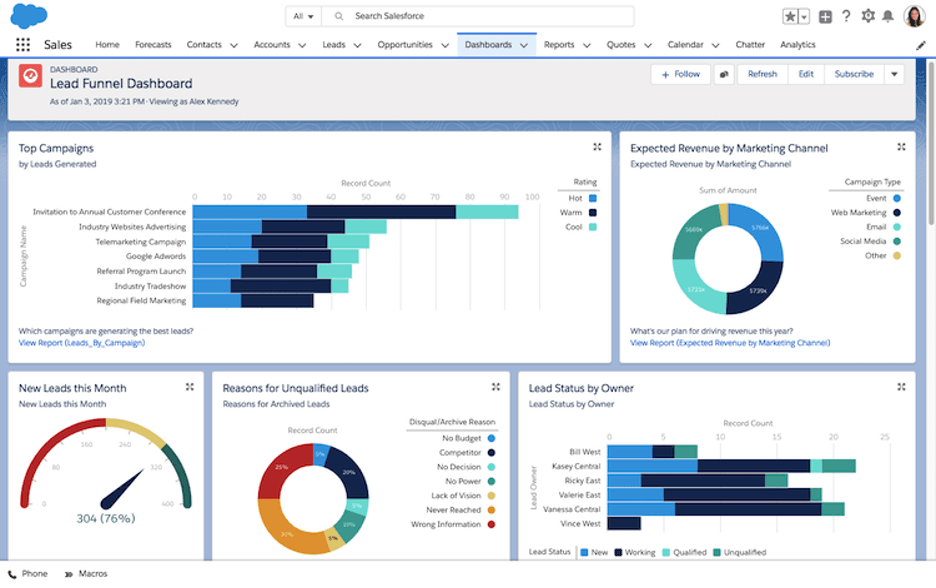936x588 pixels.
Task: Open the App Launcher waffle icon
Action: (x=22, y=44)
